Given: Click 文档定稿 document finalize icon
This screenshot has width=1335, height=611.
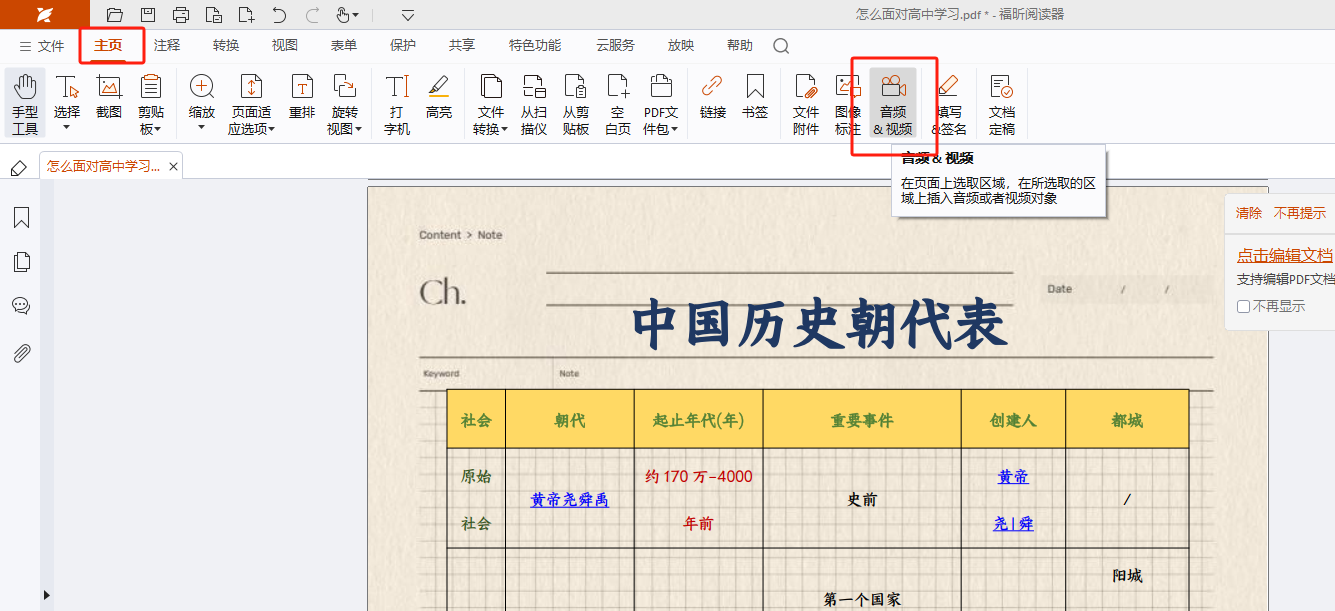Looking at the screenshot, I should [x=1001, y=103].
